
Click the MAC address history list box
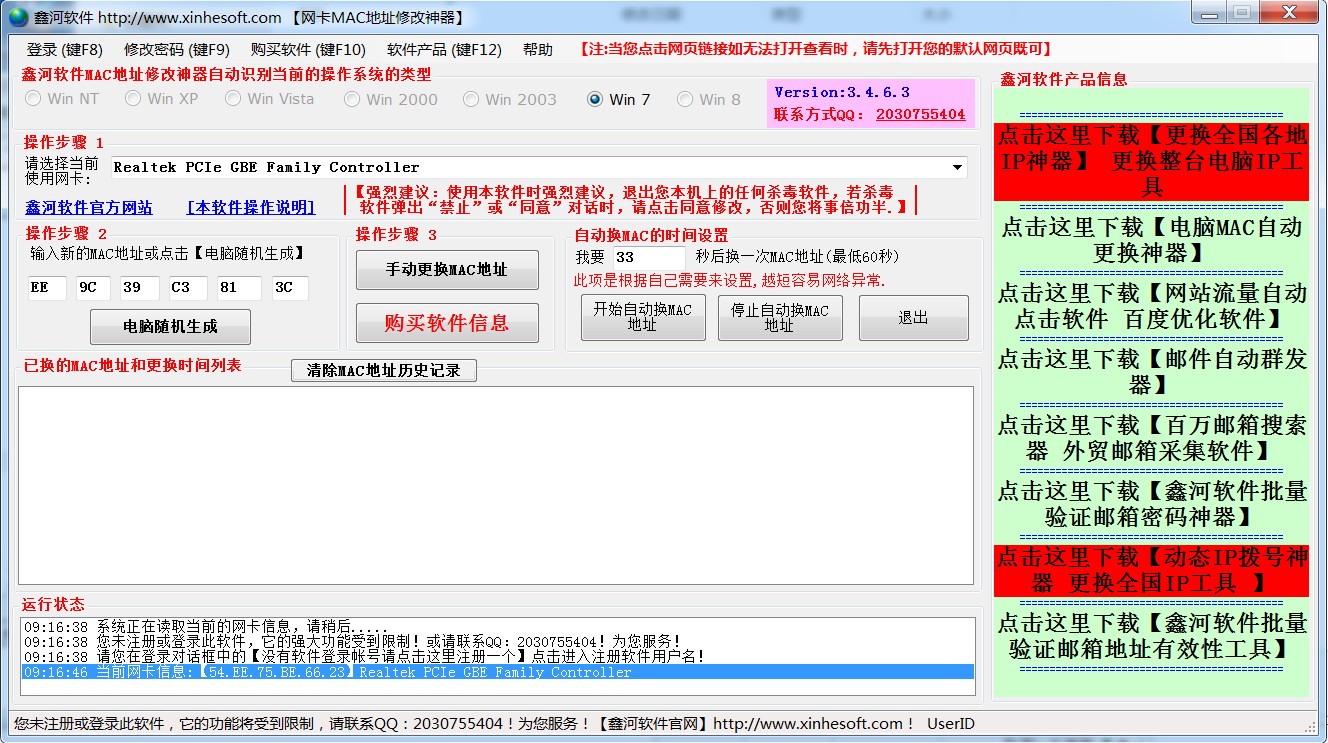tap(496, 486)
